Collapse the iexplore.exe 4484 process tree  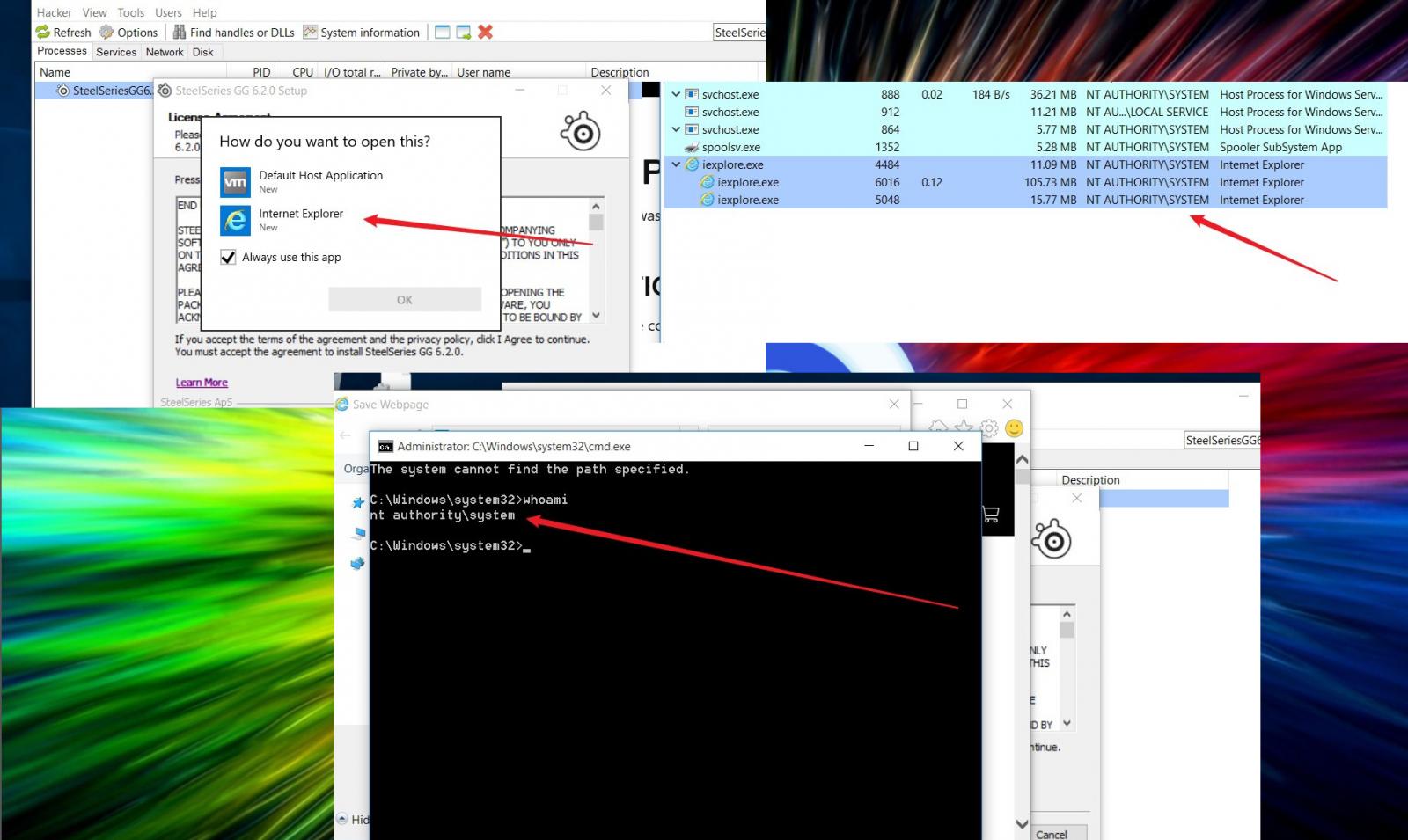tap(676, 164)
